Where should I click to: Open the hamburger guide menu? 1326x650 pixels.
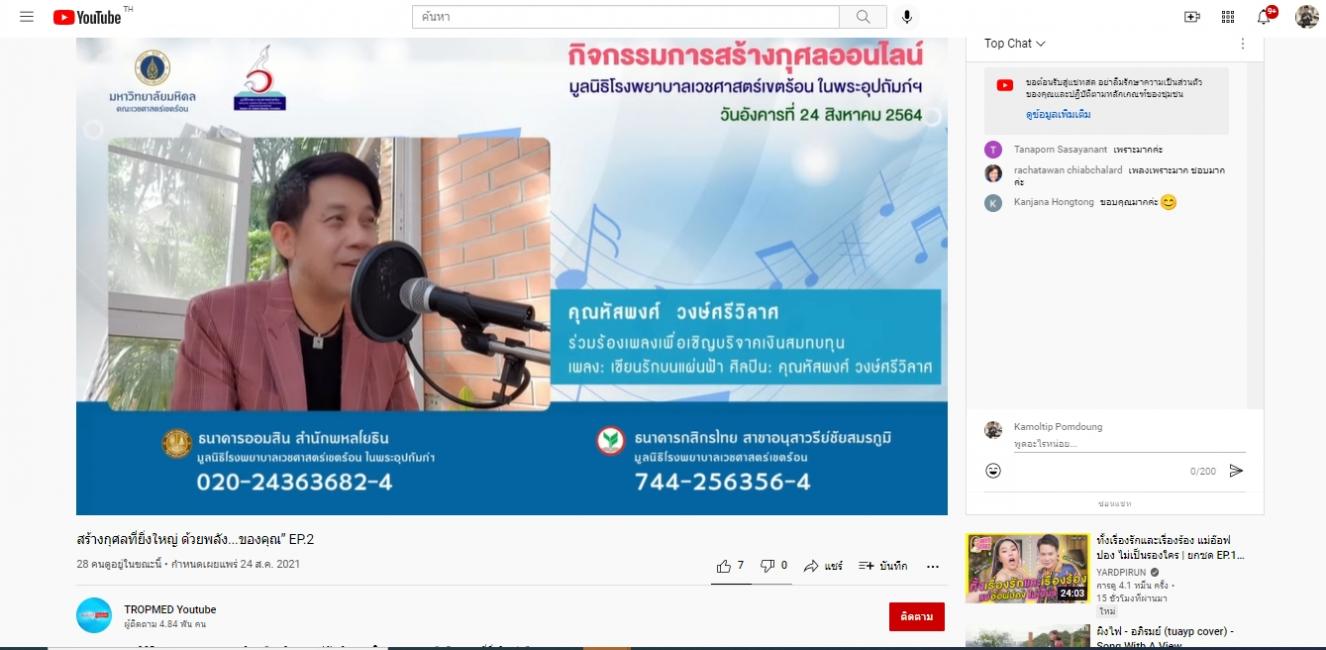click(x=27, y=17)
